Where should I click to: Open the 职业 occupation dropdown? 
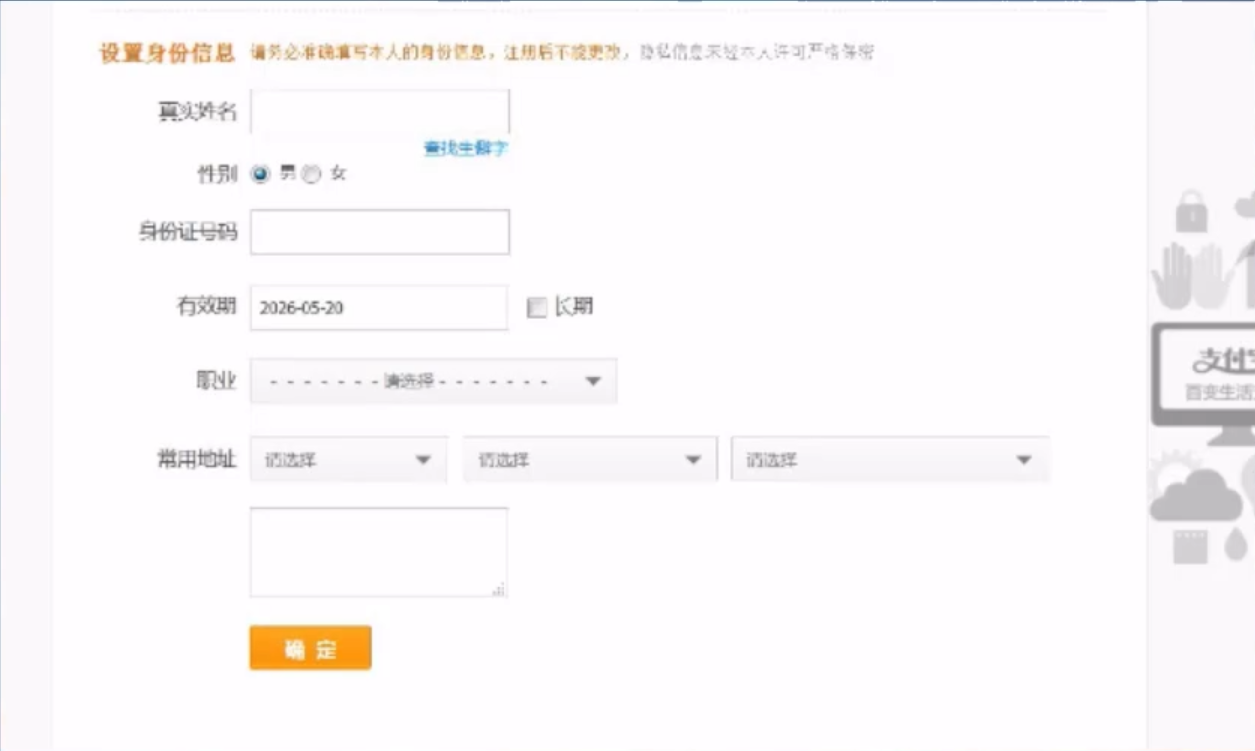tap(433, 381)
